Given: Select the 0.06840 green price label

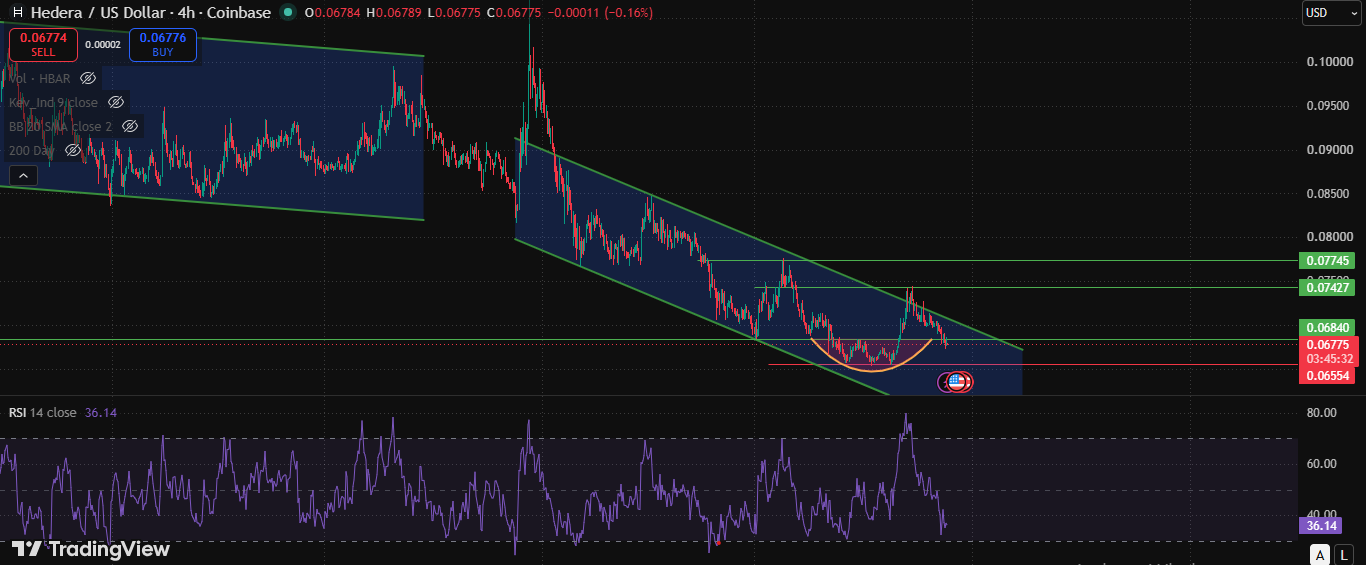Looking at the screenshot, I should point(1327,328).
